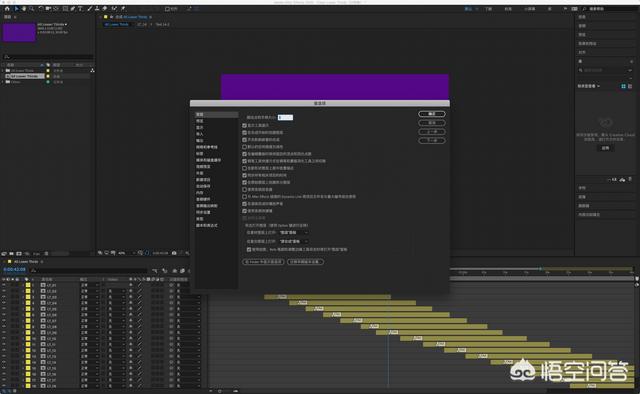Screen dimensions: 640x394
Task: Open the libraries panel dropdown on right side
Action: point(589,86)
